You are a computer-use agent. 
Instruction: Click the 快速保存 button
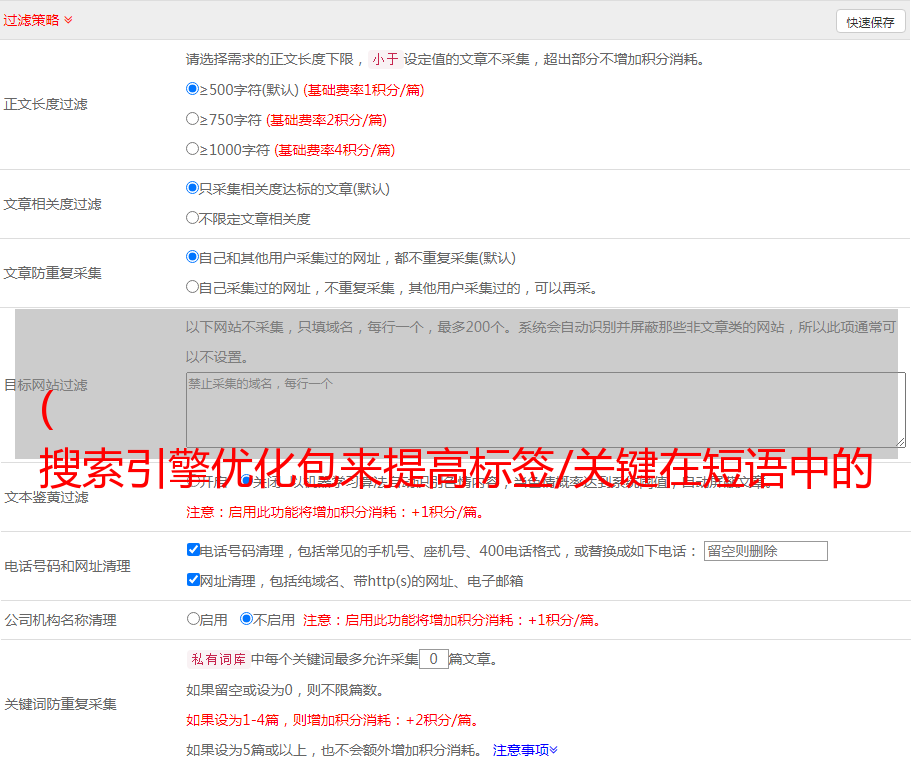(x=870, y=22)
